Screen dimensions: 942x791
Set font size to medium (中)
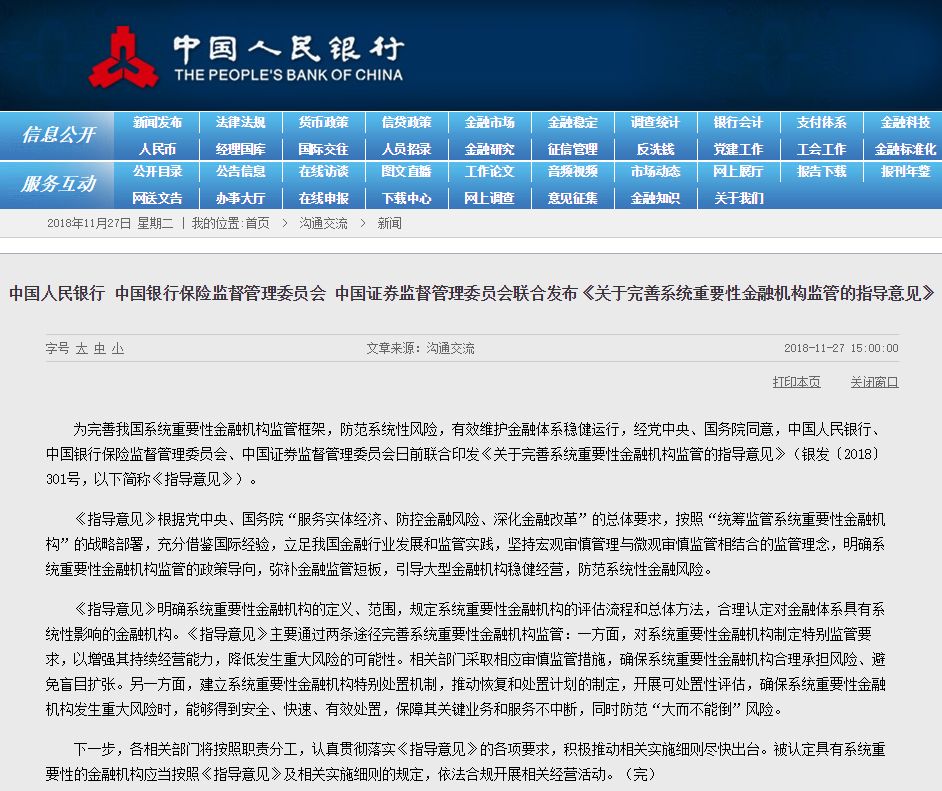point(99,349)
